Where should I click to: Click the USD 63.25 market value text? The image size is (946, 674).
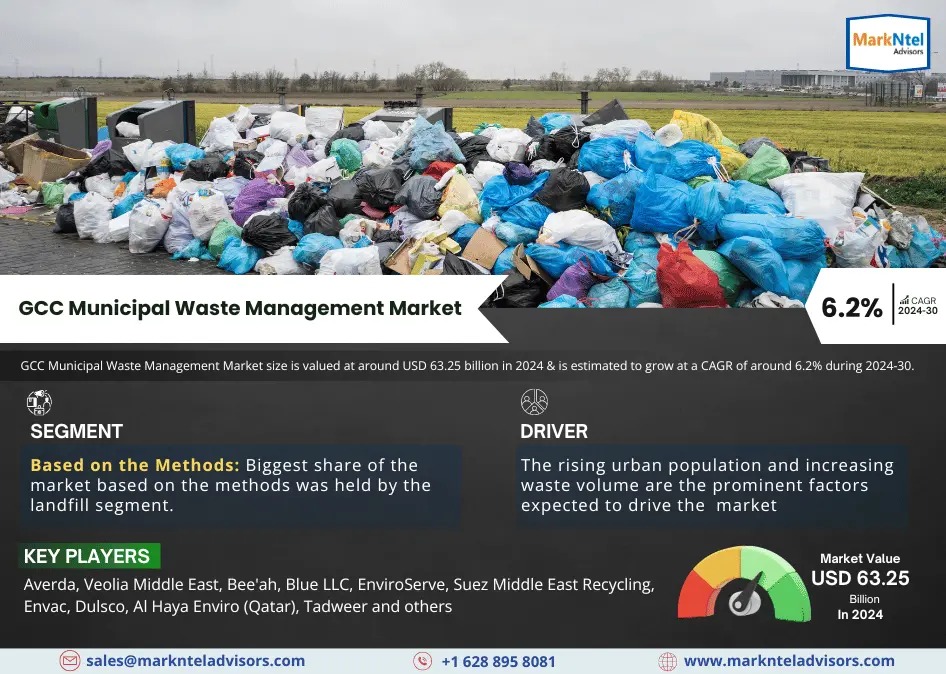(860, 578)
